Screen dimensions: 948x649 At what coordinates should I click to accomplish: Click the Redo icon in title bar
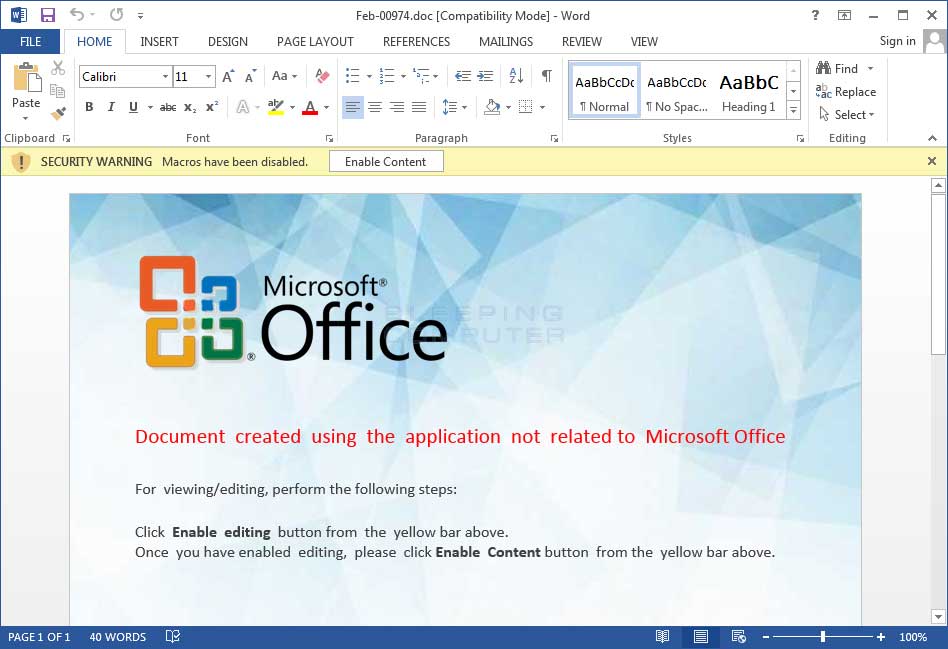tap(116, 15)
